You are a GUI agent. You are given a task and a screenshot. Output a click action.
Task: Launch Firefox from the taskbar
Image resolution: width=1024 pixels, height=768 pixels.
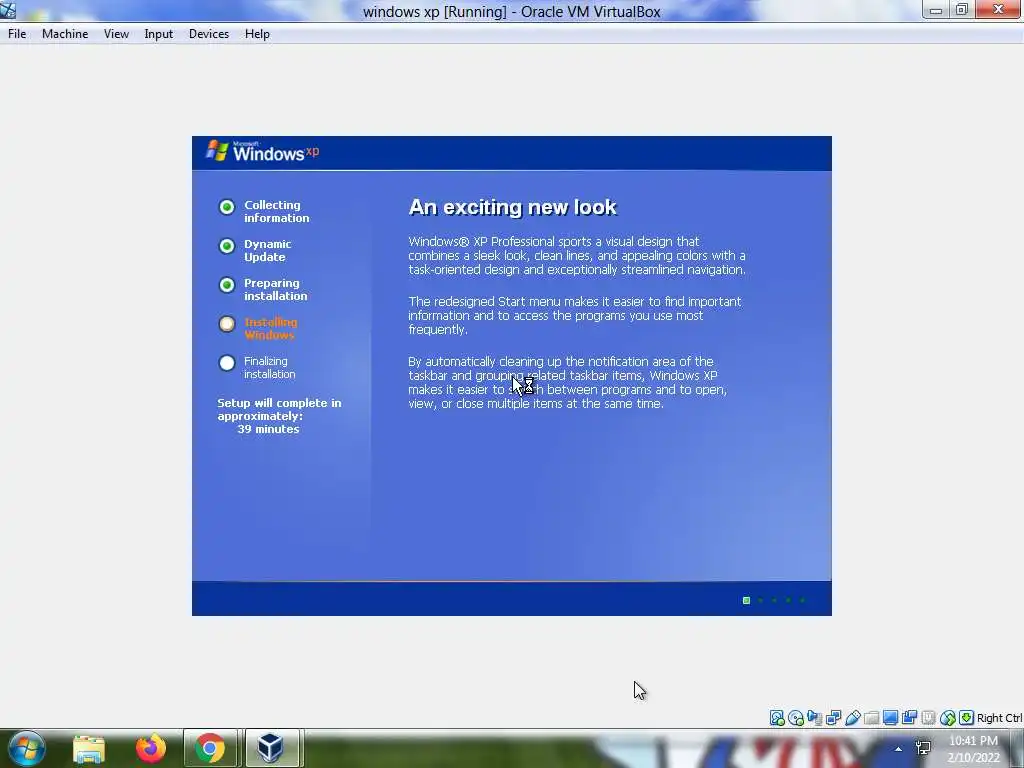(150, 749)
